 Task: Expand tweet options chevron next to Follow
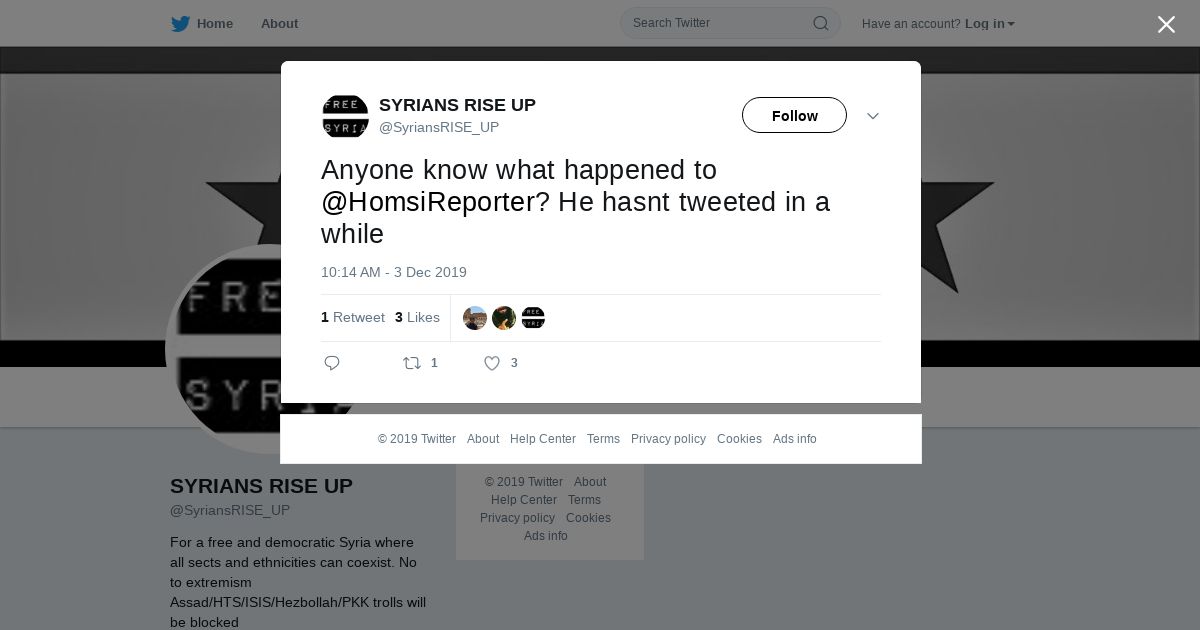[x=873, y=116]
